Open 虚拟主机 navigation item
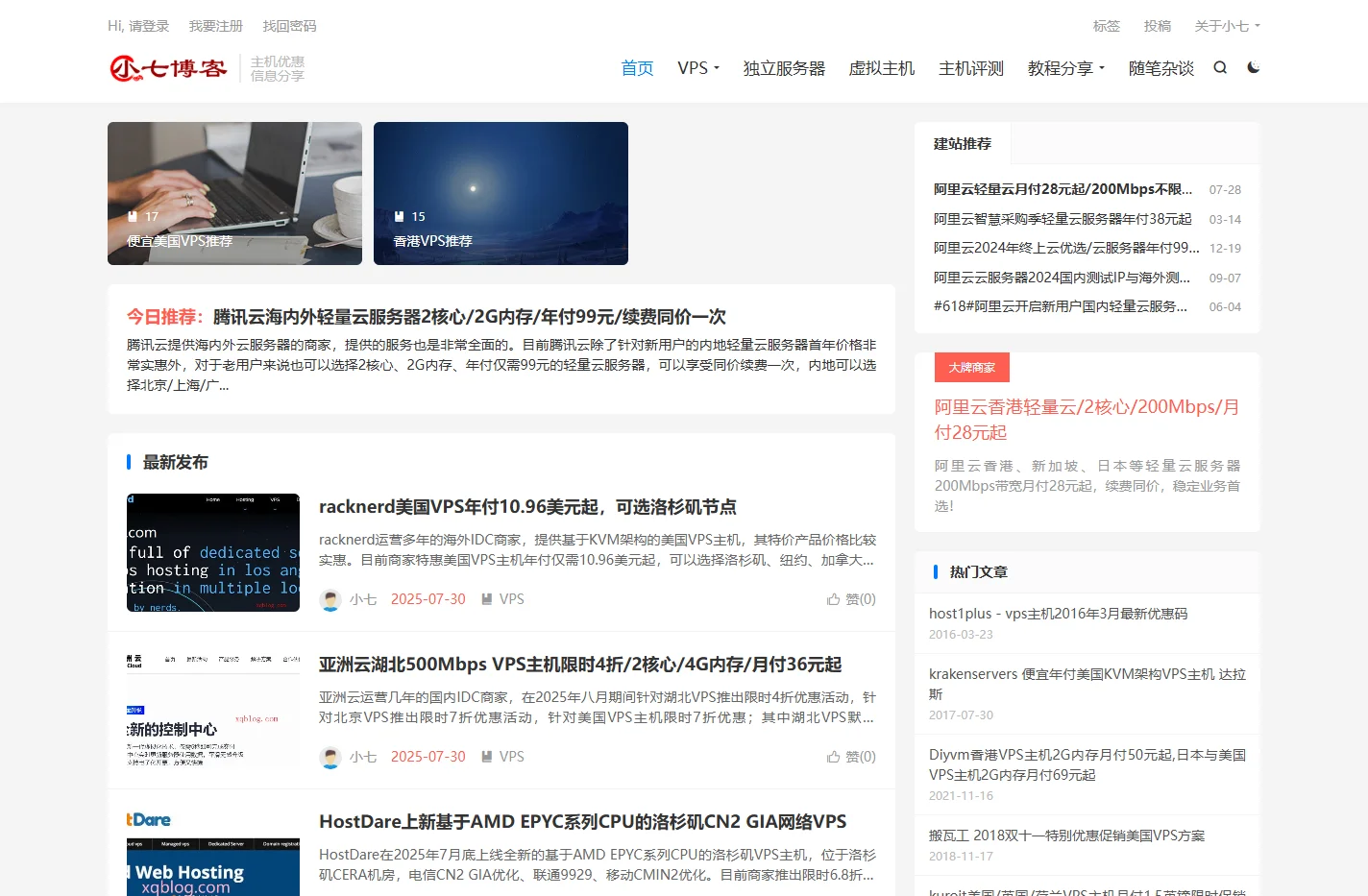 click(x=882, y=68)
